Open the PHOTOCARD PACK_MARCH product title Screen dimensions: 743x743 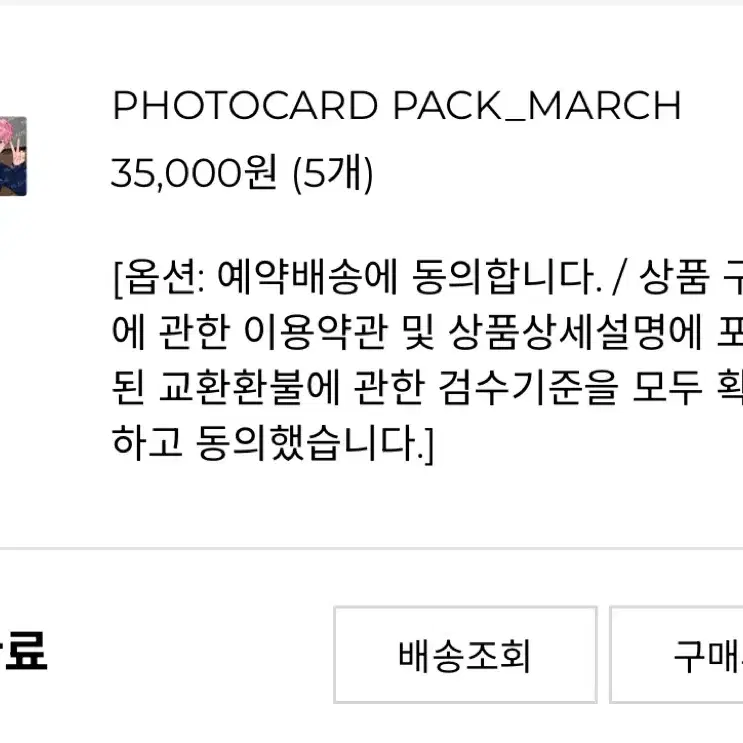click(397, 105)
